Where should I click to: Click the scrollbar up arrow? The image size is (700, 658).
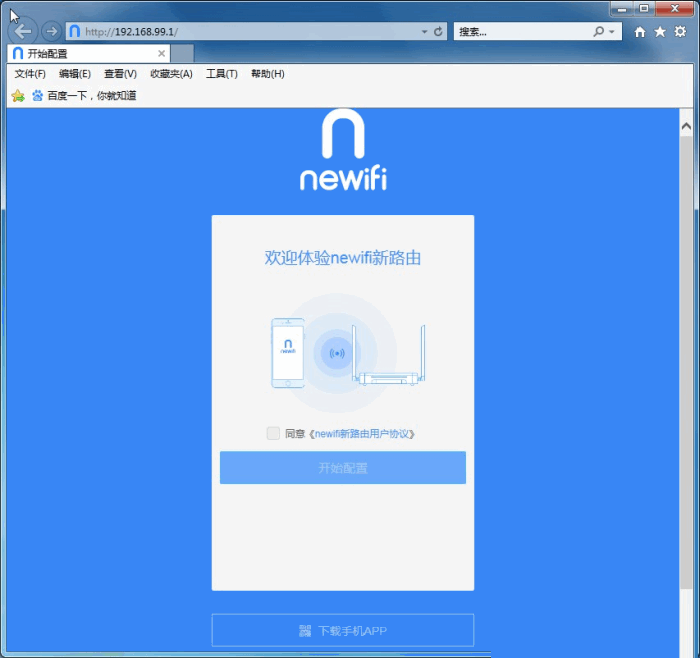click(686, 127)
